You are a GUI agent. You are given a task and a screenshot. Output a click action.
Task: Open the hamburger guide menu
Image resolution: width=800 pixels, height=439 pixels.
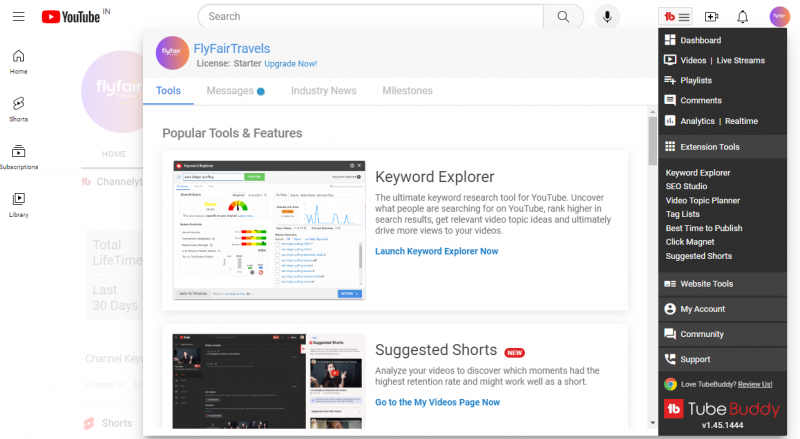coord(17,17)
